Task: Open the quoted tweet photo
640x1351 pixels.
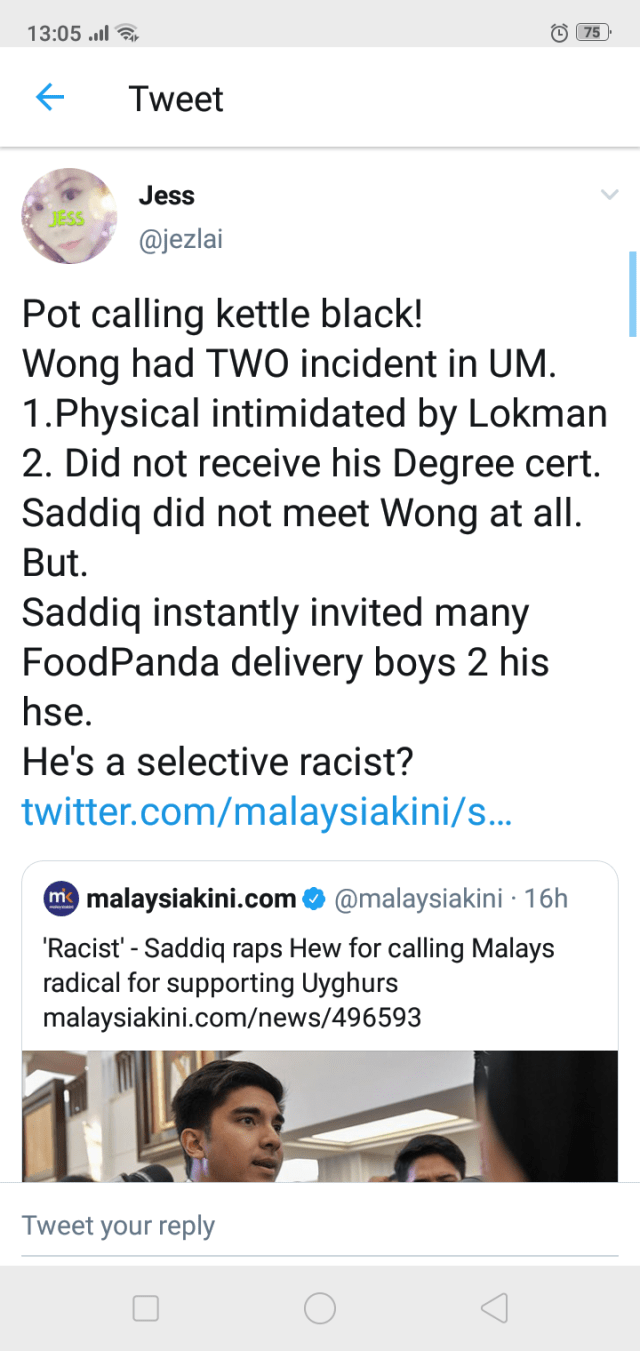Action: (320, 1115)
